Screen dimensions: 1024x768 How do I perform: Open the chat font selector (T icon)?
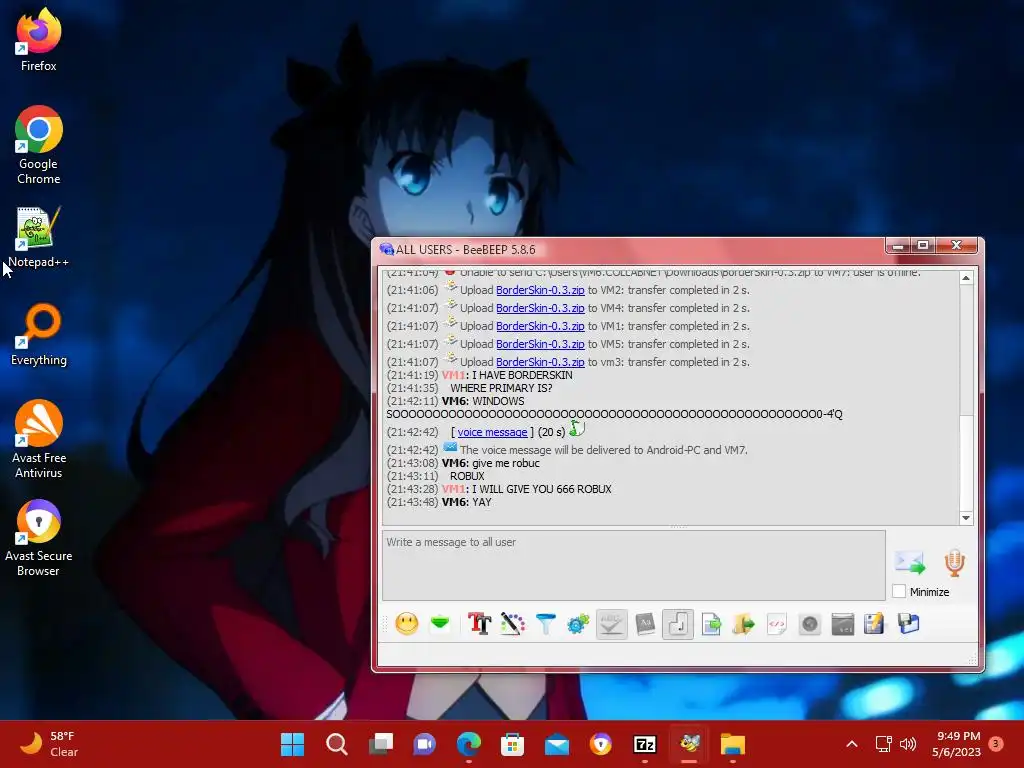point(479,624)
